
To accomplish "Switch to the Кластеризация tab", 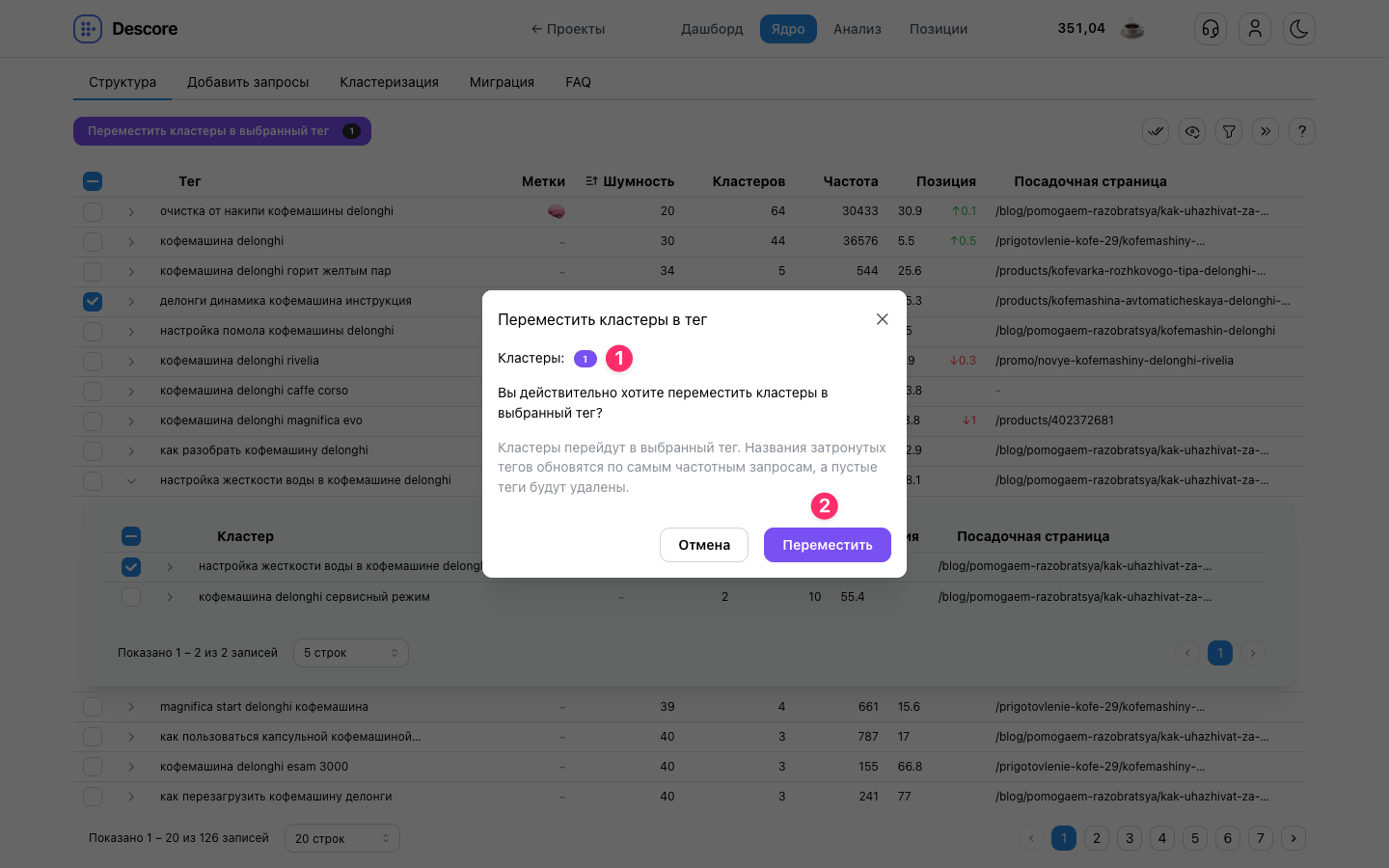I will (x=389, y=82).
